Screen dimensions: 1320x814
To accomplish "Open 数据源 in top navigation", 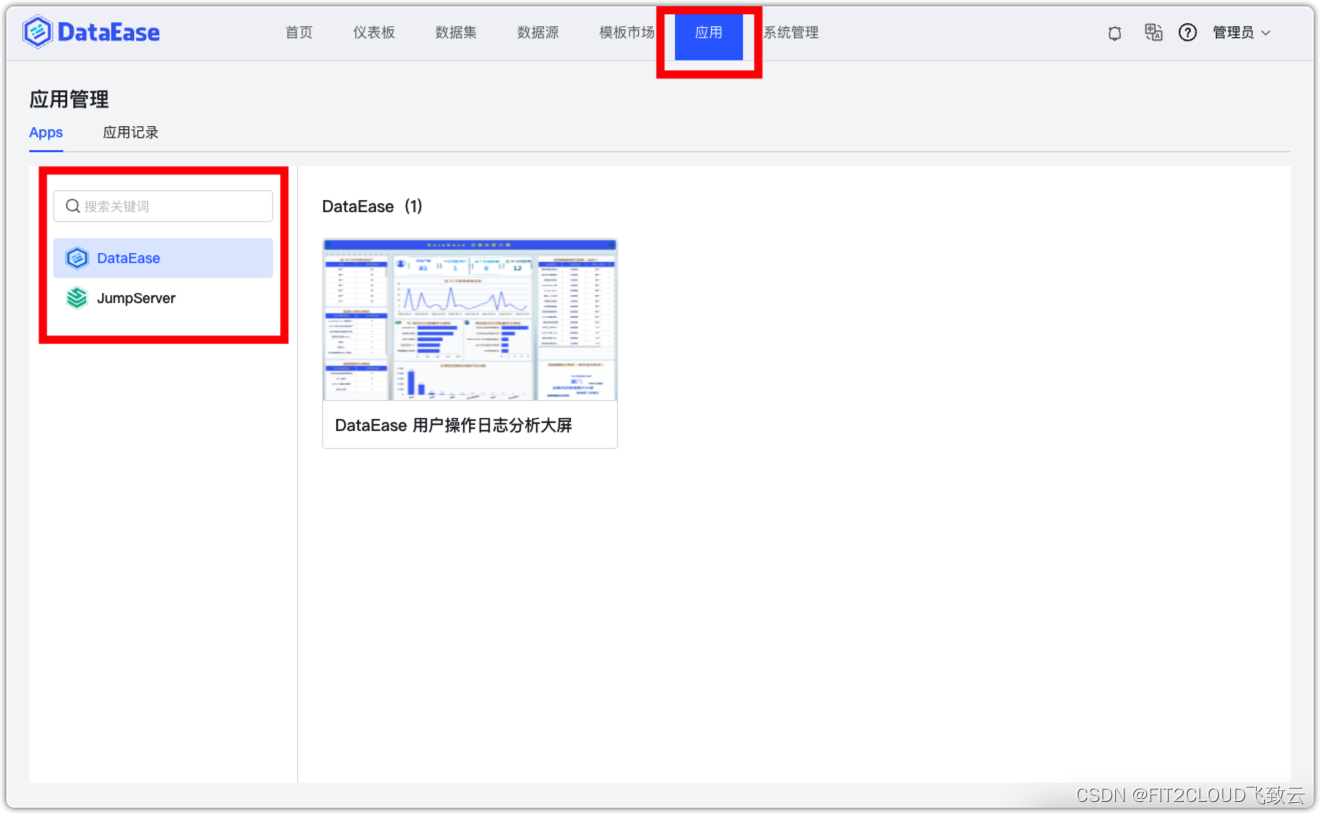I will tap(538, 33).
